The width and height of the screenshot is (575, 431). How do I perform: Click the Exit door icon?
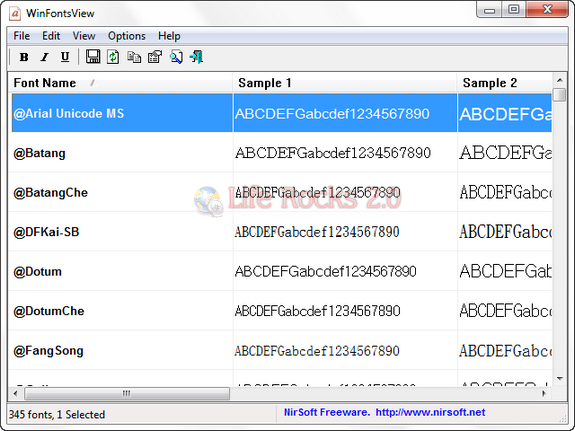197,57
